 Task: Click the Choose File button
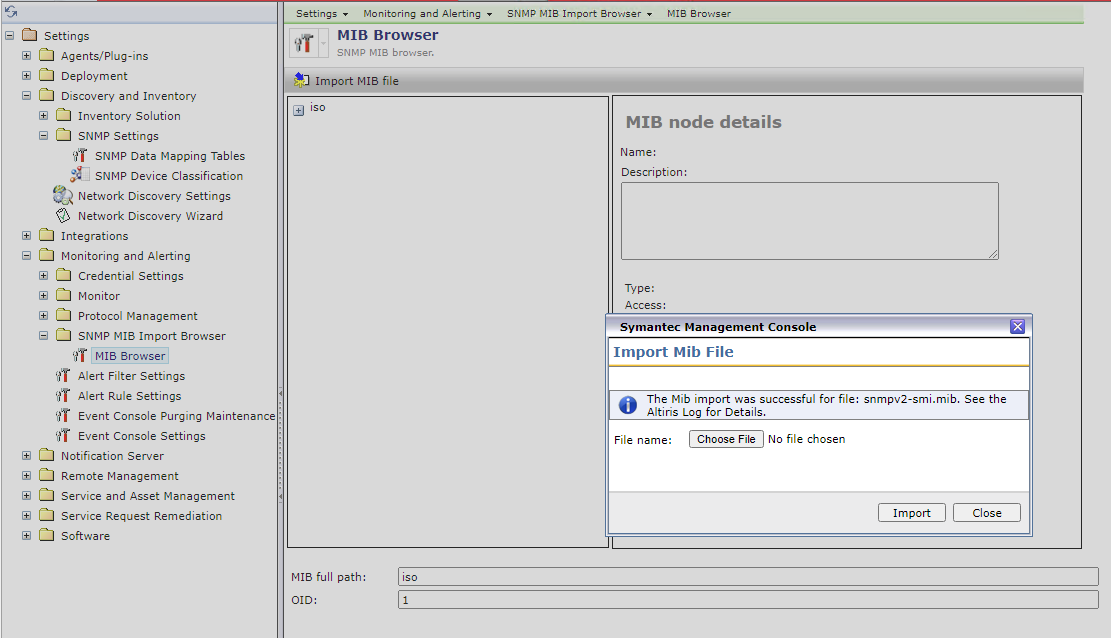(x=726, y=439)
